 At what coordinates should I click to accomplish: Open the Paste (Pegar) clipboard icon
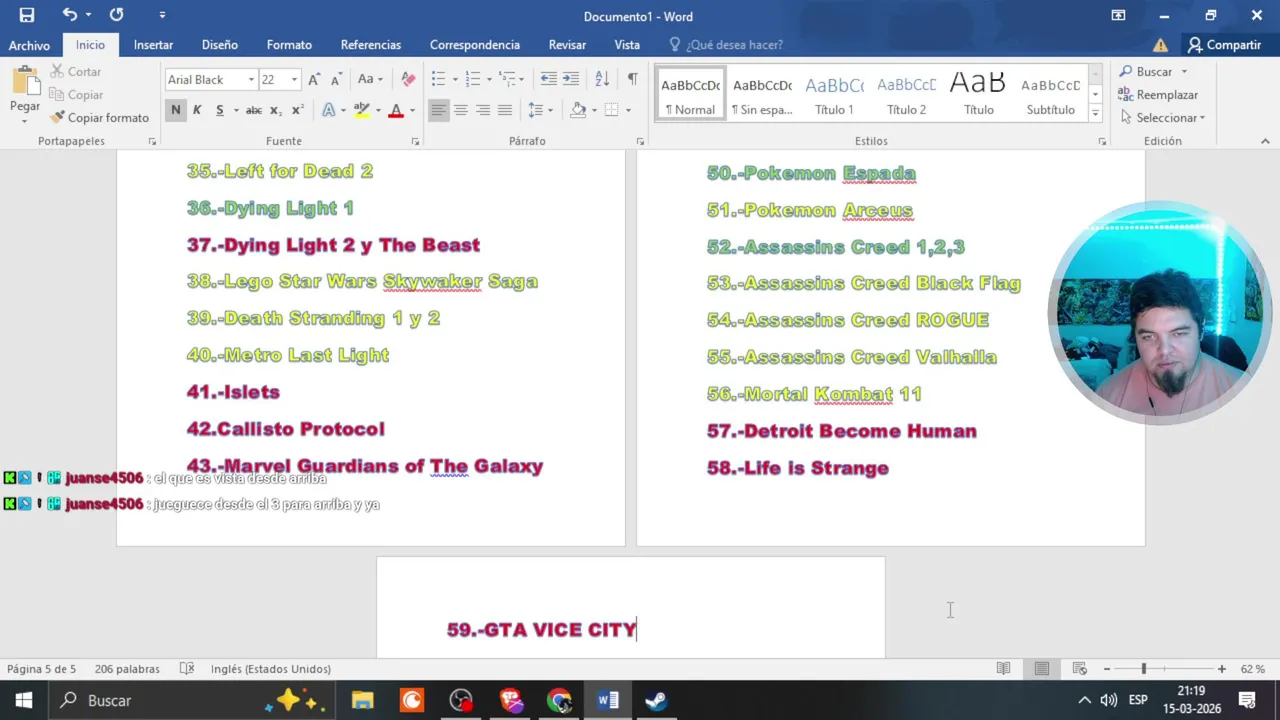(x=25, y=82)
